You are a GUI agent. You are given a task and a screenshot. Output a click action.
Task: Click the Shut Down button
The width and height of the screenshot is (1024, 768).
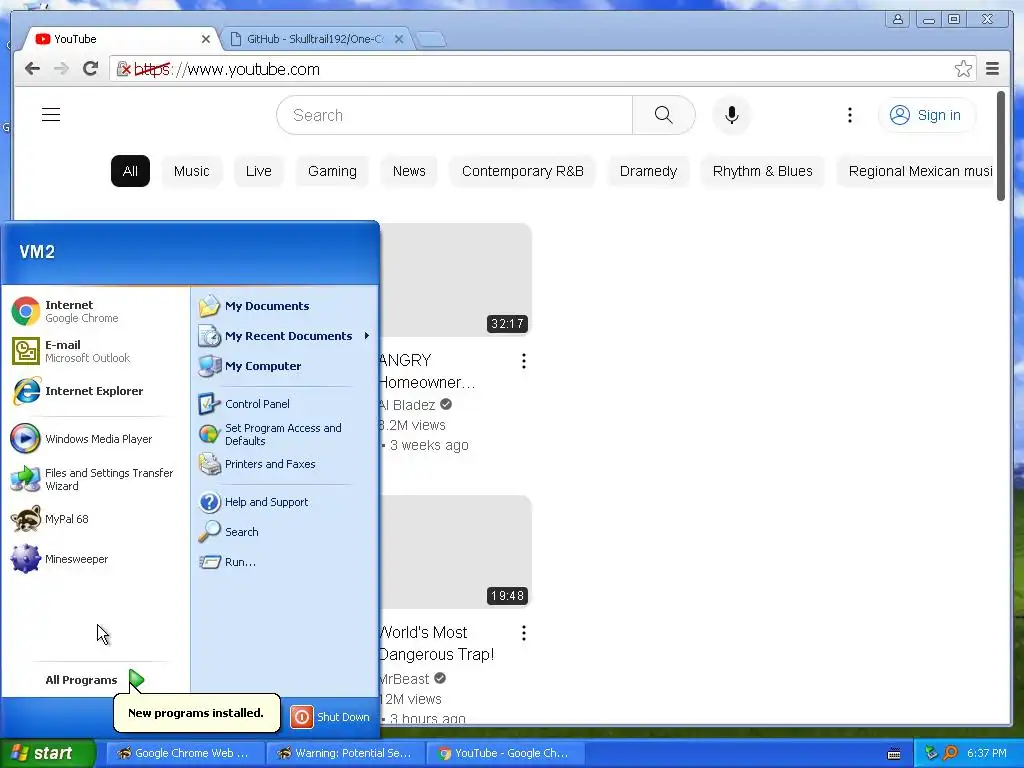pos(330,716)
